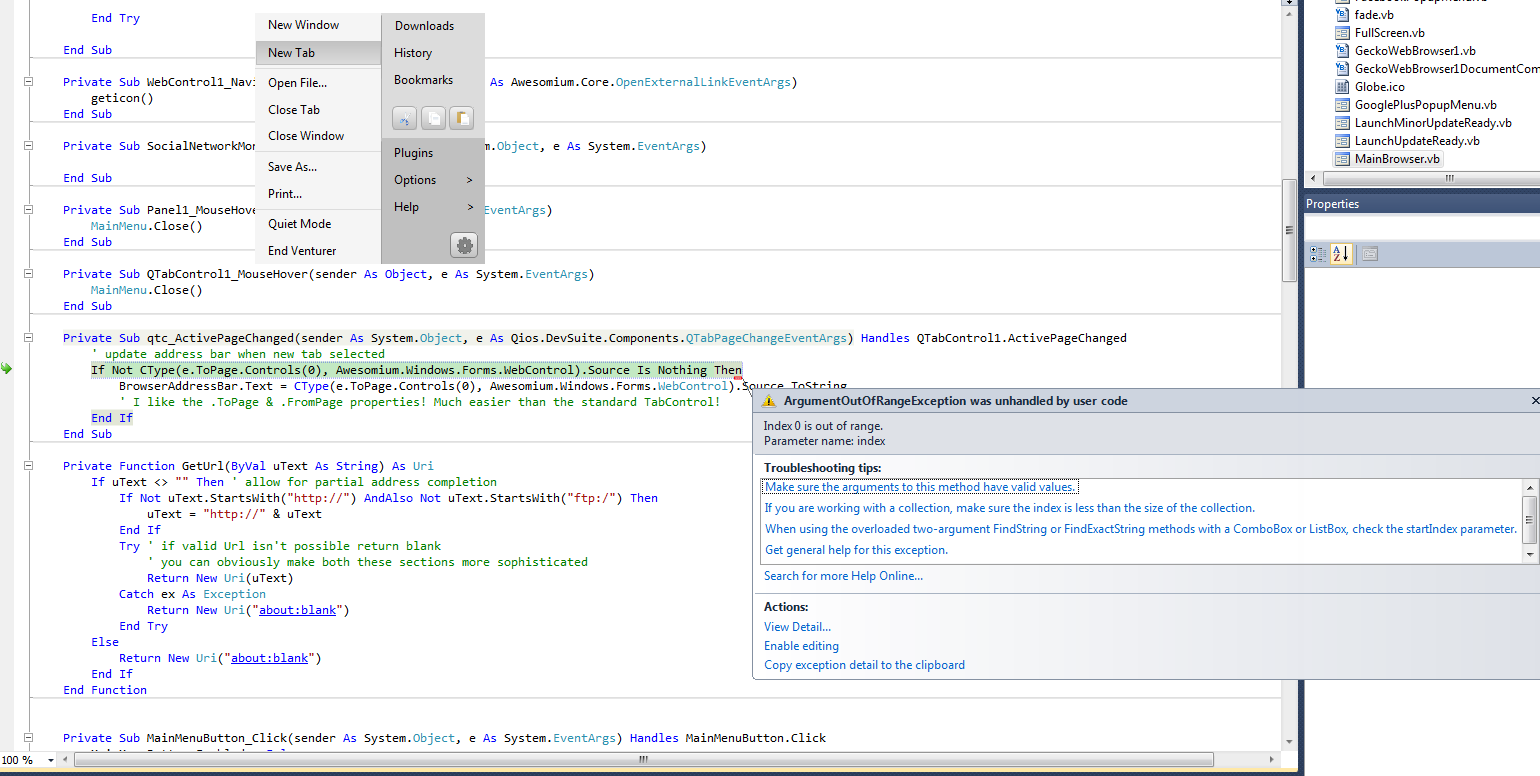Collapse the GetUrl Function outline box
Screen dimensions: 1540x776
click(28, 466)
